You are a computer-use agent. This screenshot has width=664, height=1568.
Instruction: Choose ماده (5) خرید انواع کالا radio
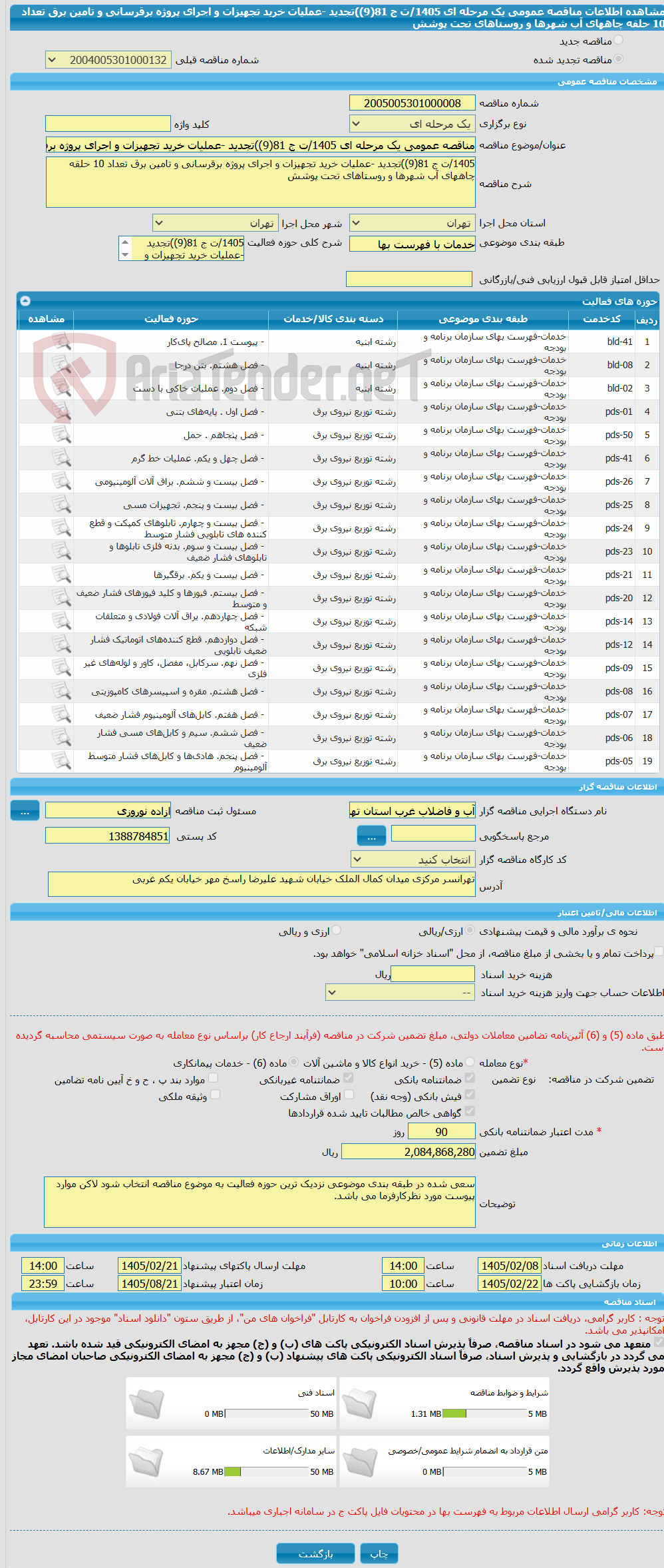[470, 1062]
